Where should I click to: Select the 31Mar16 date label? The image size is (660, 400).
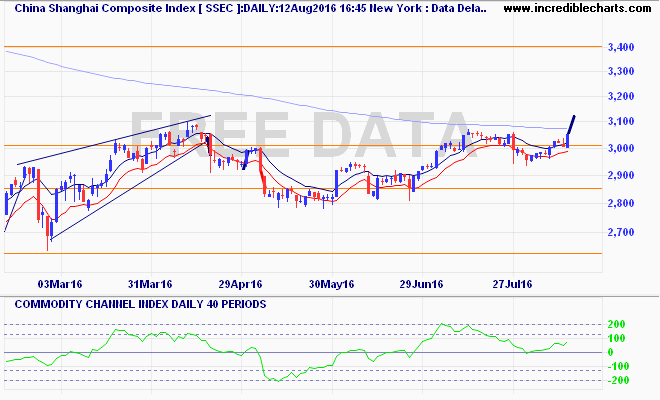(150, 284)
